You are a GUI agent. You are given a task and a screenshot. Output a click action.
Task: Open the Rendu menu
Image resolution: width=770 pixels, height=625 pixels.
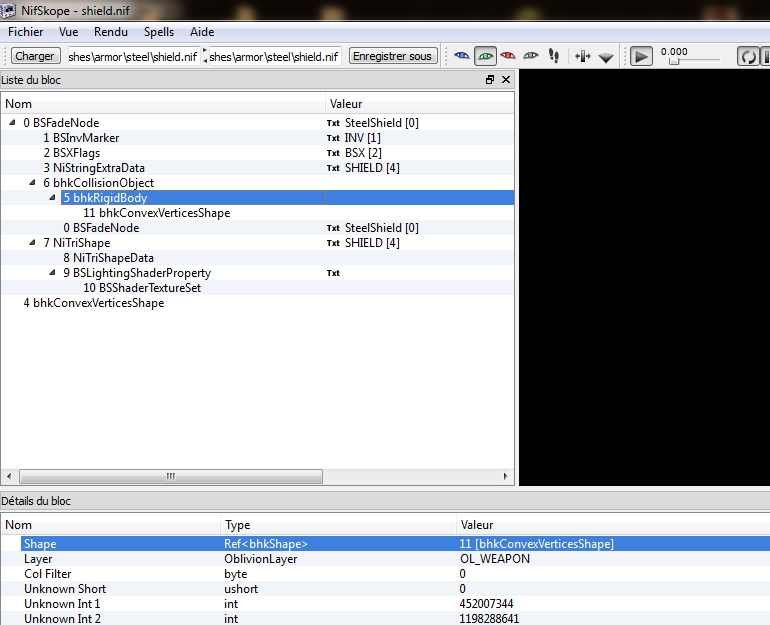point(111,32)
